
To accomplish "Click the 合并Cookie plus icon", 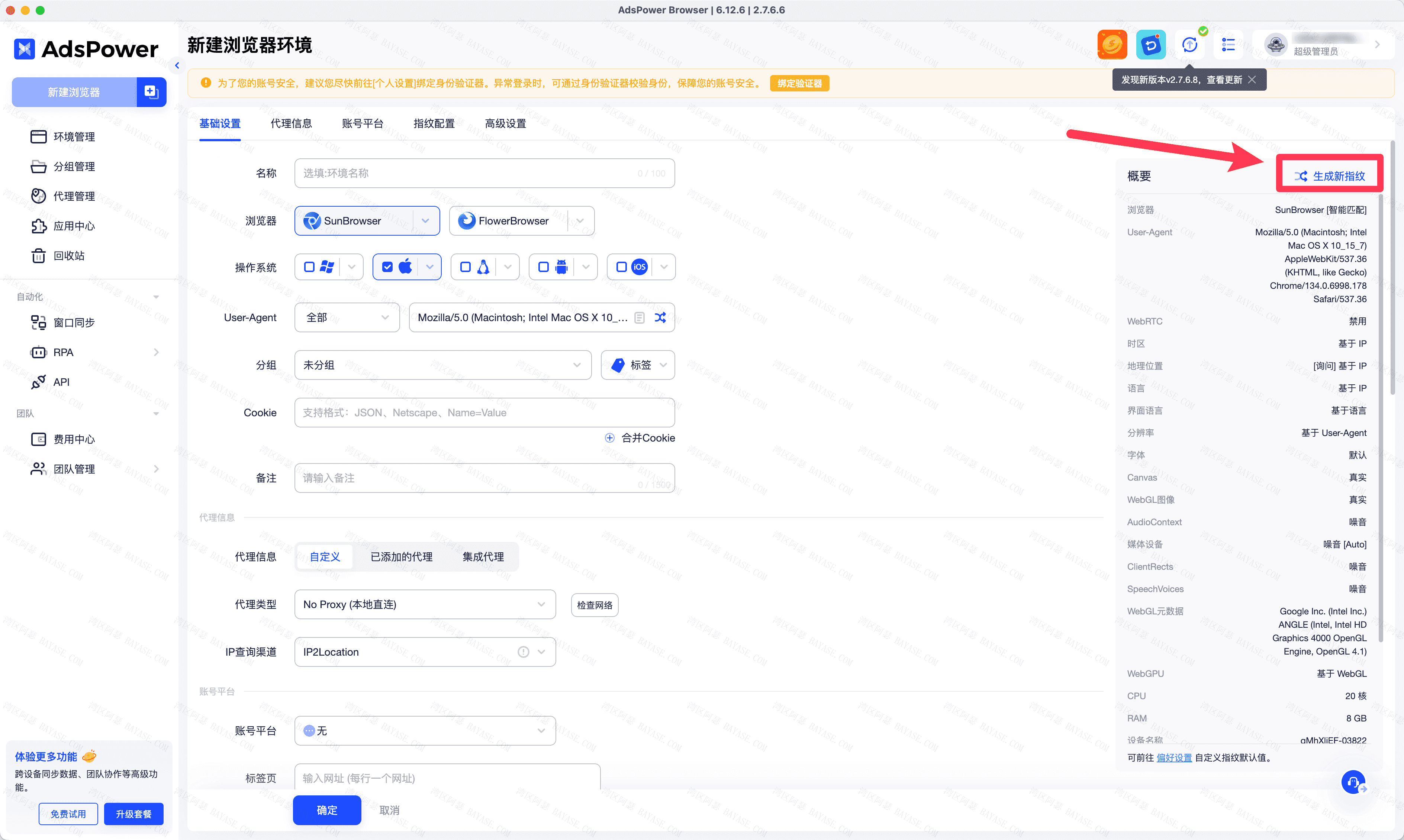I will [x=610, y=437].
